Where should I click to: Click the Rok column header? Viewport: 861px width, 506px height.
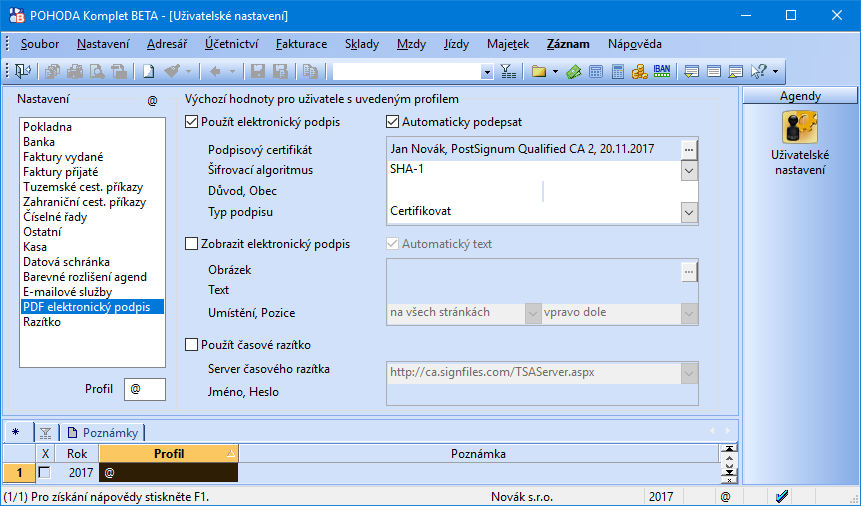(x=77, y=454)
